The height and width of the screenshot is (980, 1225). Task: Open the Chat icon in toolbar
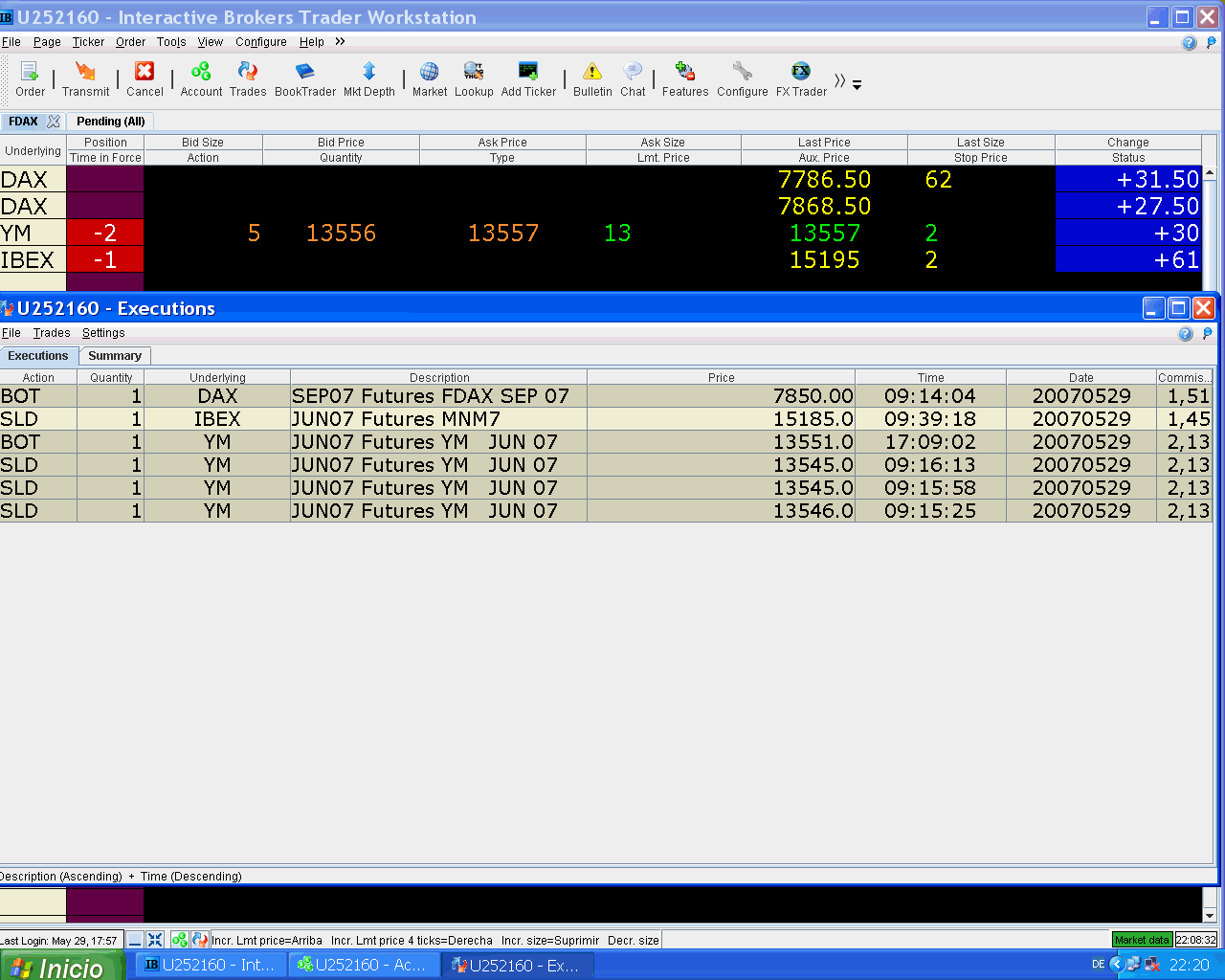point(633,79)
